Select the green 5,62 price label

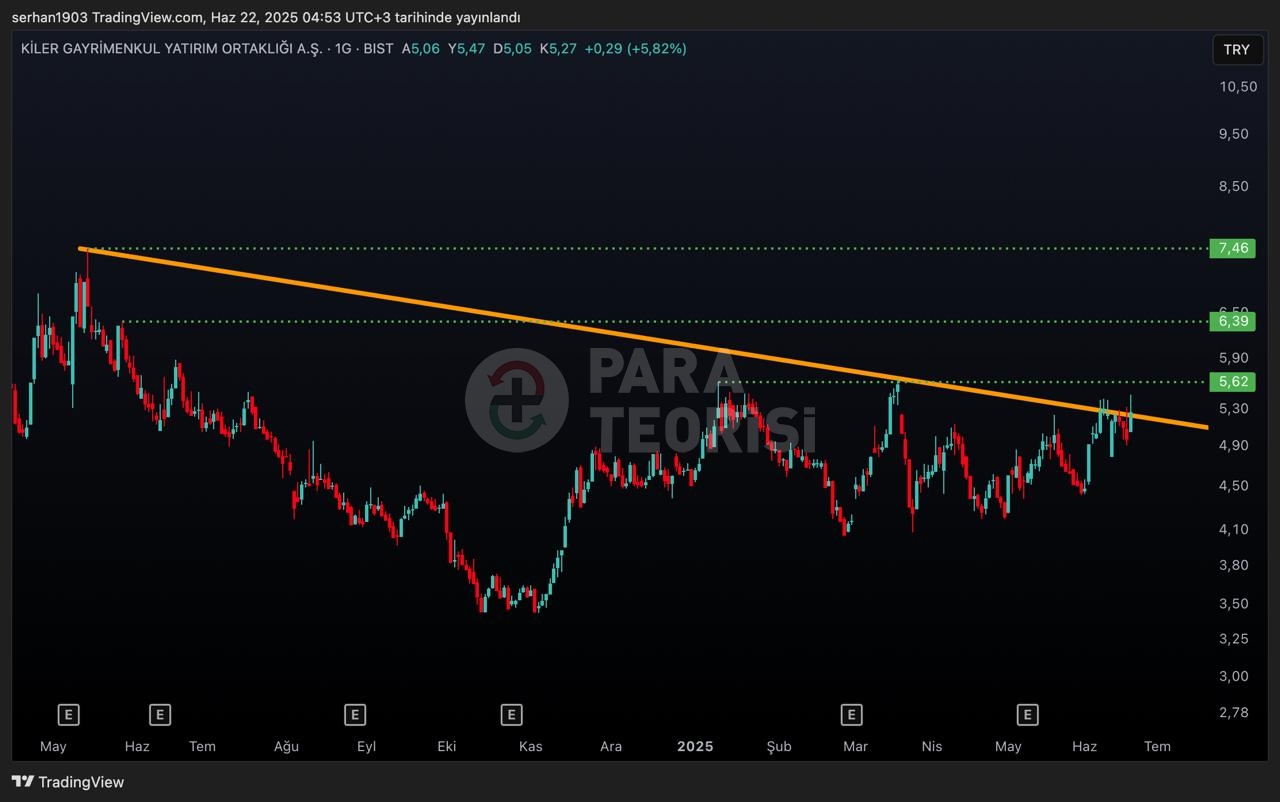tap(1231, 382)
